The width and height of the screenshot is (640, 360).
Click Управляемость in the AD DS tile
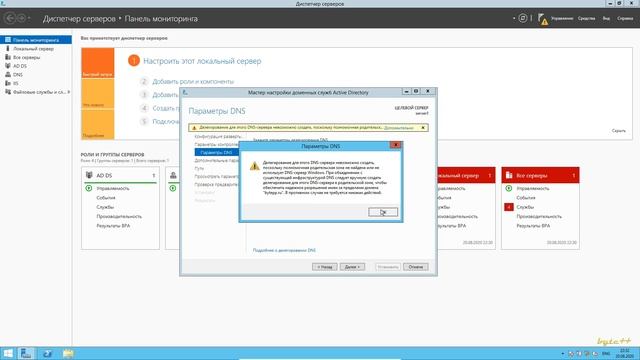[x=113, y=189]
